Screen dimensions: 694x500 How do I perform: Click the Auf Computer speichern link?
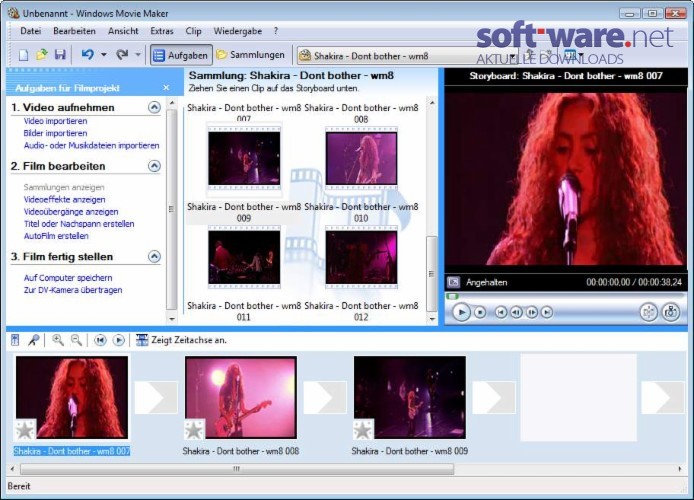coord(68,278)
